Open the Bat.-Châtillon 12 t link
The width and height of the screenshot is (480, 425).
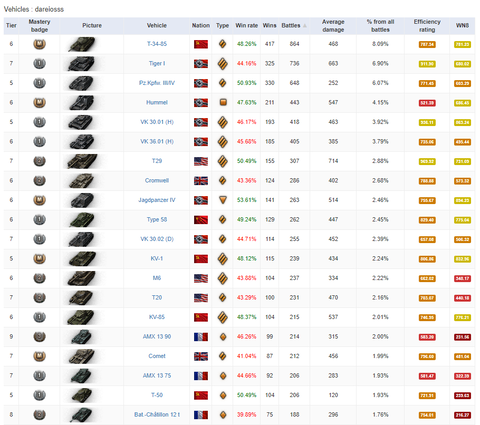click(x=157, y=415)
